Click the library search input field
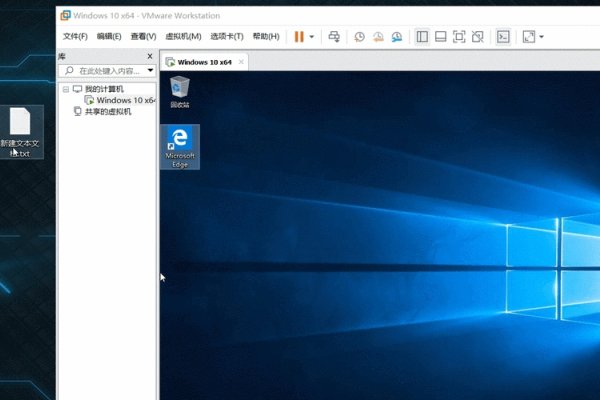Viewport: 600px width, 400px height. [x=105, y=71]
